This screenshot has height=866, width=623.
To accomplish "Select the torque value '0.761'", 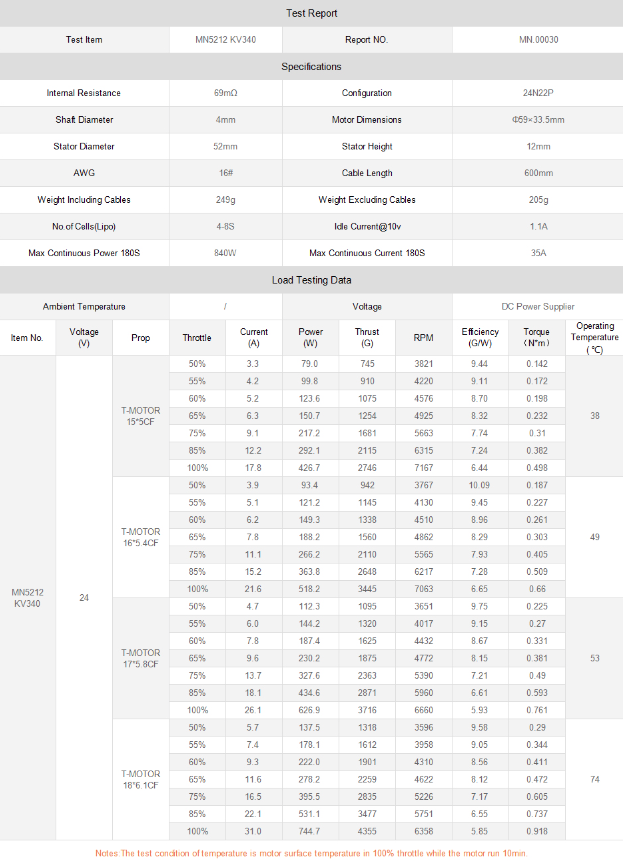I will (537, 710).
